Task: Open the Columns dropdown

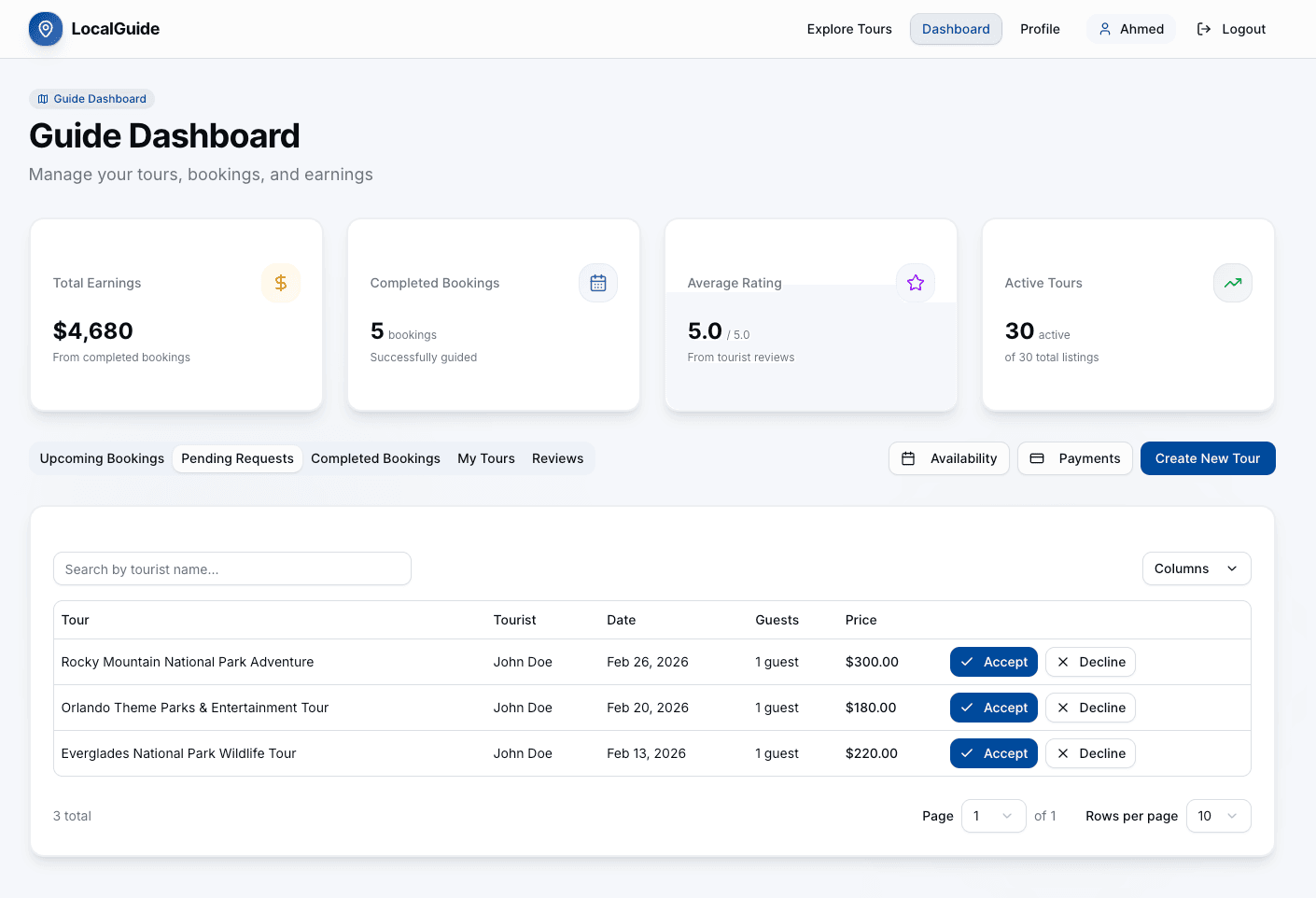Action: pos(1197,568)
